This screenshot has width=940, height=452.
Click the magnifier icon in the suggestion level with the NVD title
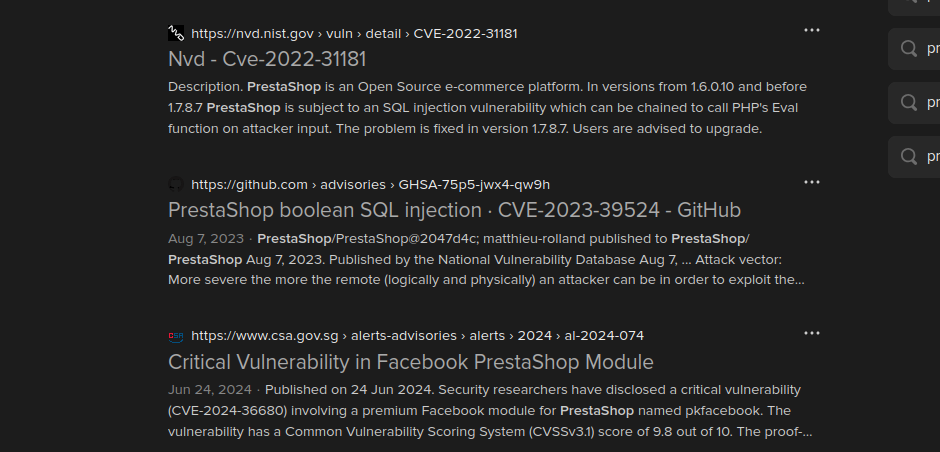click(x=909, y=49)
